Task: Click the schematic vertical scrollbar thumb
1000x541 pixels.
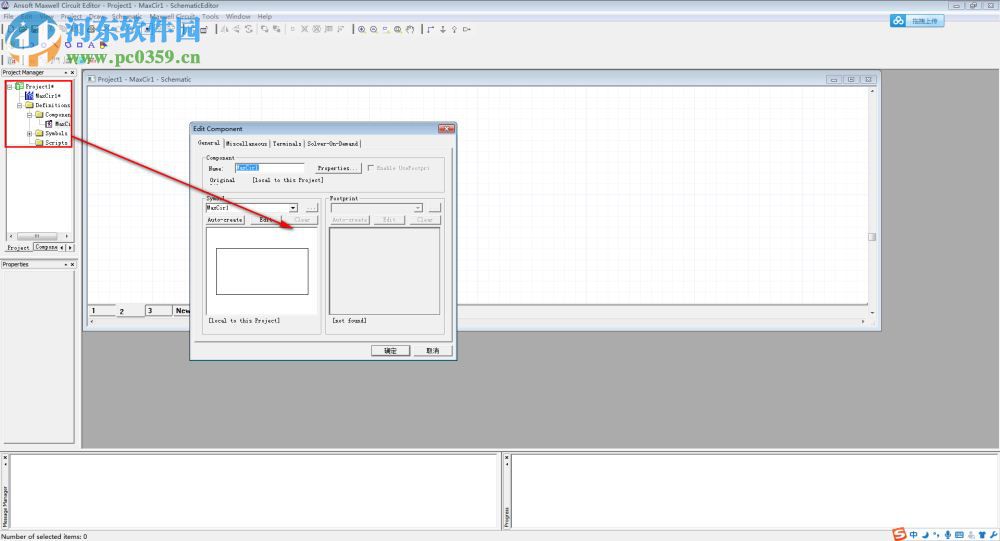Action: 872,237
